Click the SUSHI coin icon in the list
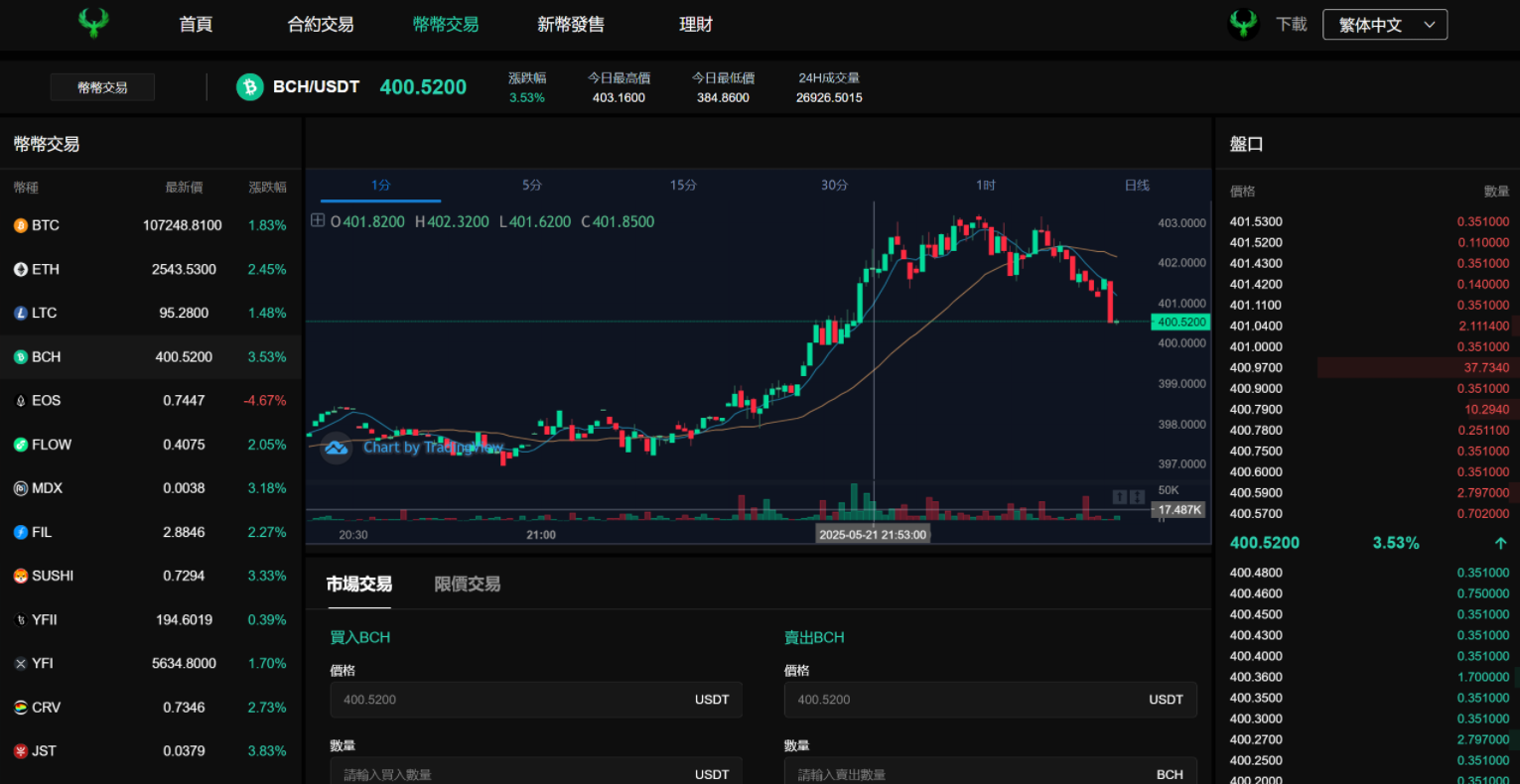This screenshot has width=1520, height=784. (x=20, y=577)
